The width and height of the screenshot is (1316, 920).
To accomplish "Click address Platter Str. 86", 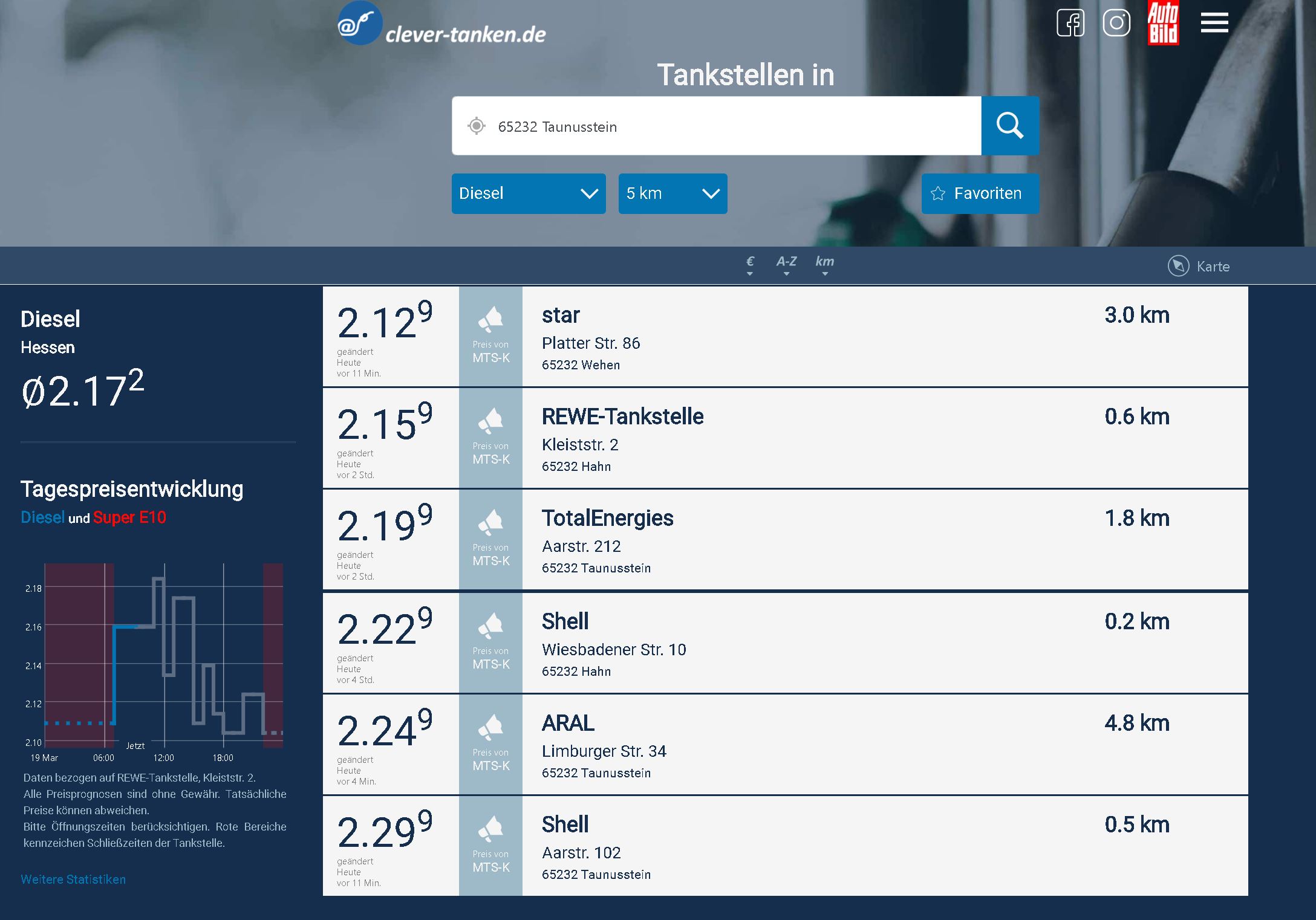I will [x=591, y=343].
